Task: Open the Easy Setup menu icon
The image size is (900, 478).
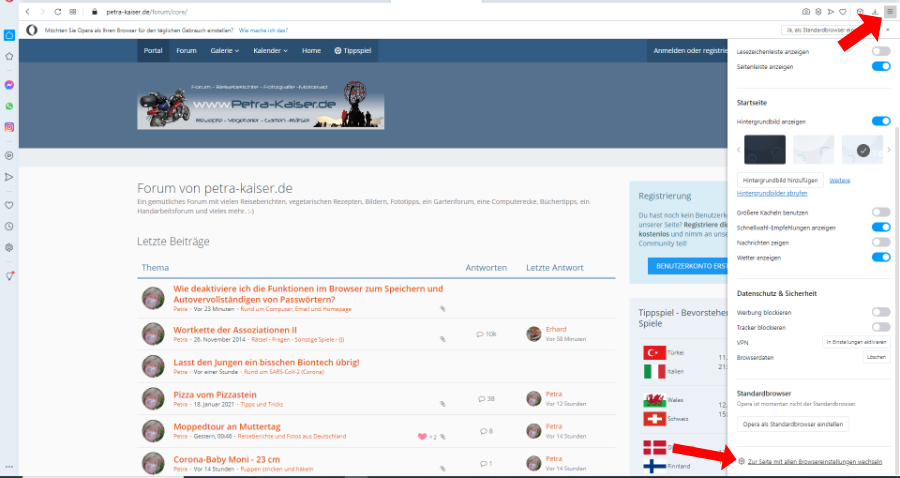Action: [x=889, y=11]
